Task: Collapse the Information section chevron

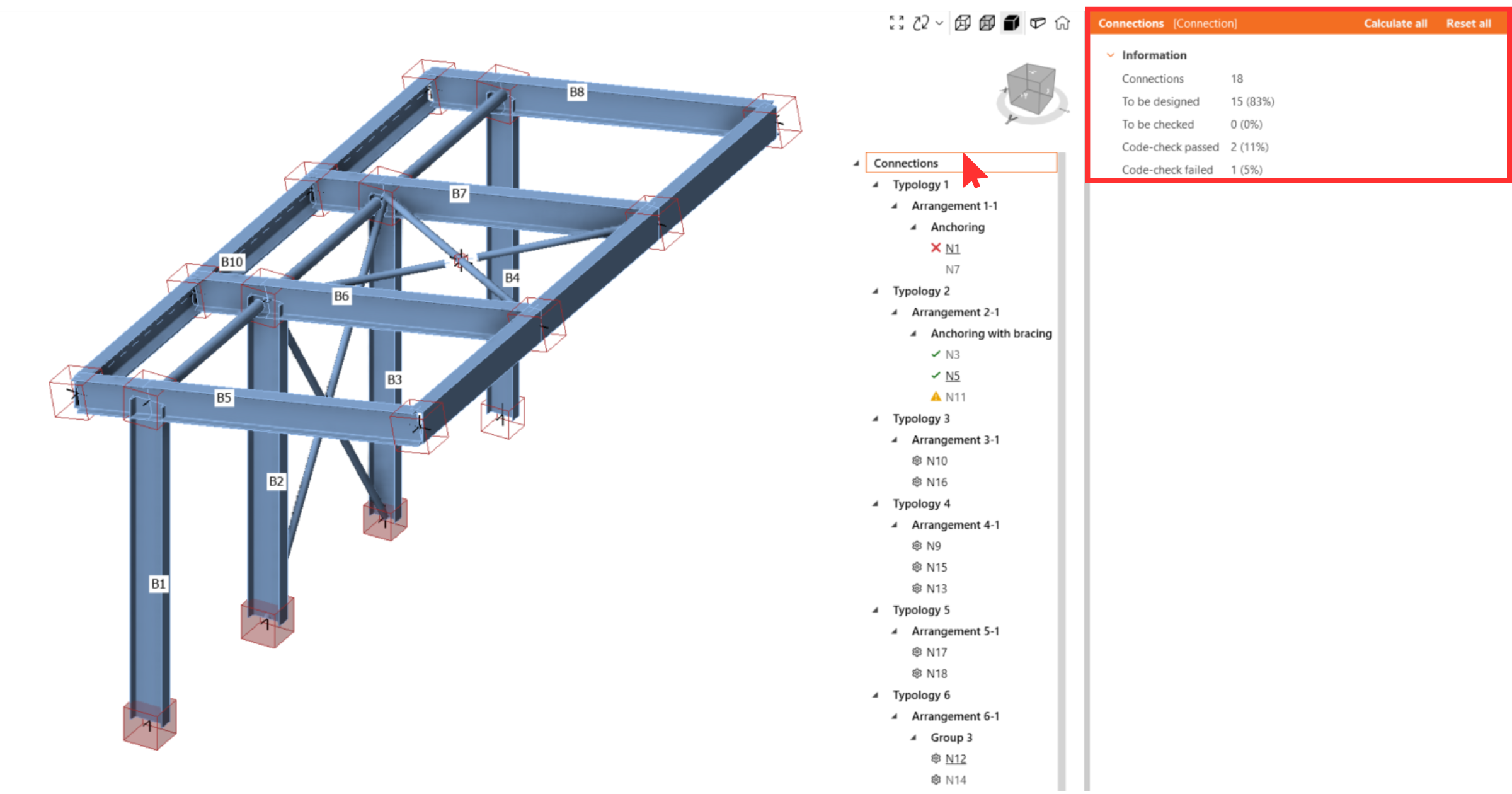Action: [x=1110, y=55]
